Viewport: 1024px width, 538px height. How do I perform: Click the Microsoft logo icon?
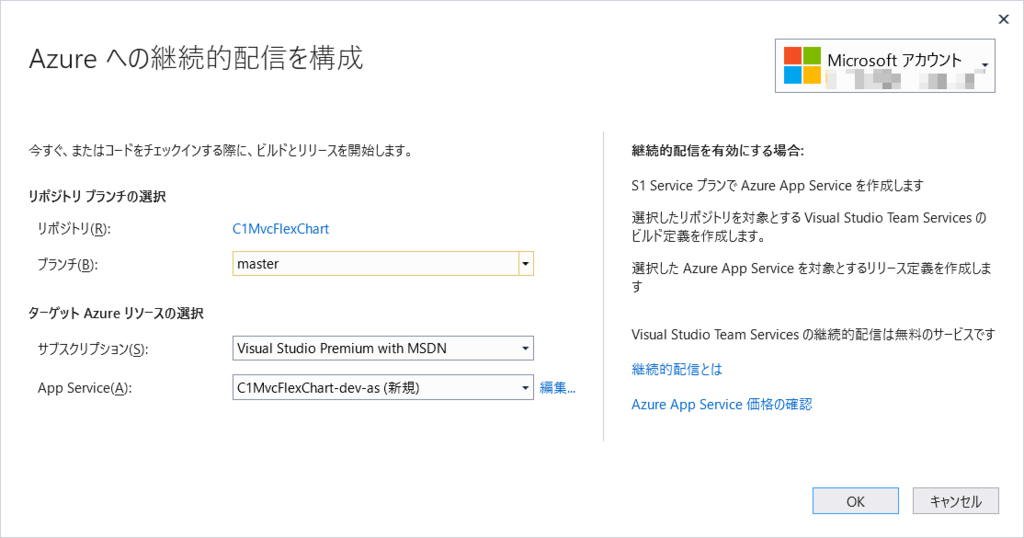[x=802, y=65]
